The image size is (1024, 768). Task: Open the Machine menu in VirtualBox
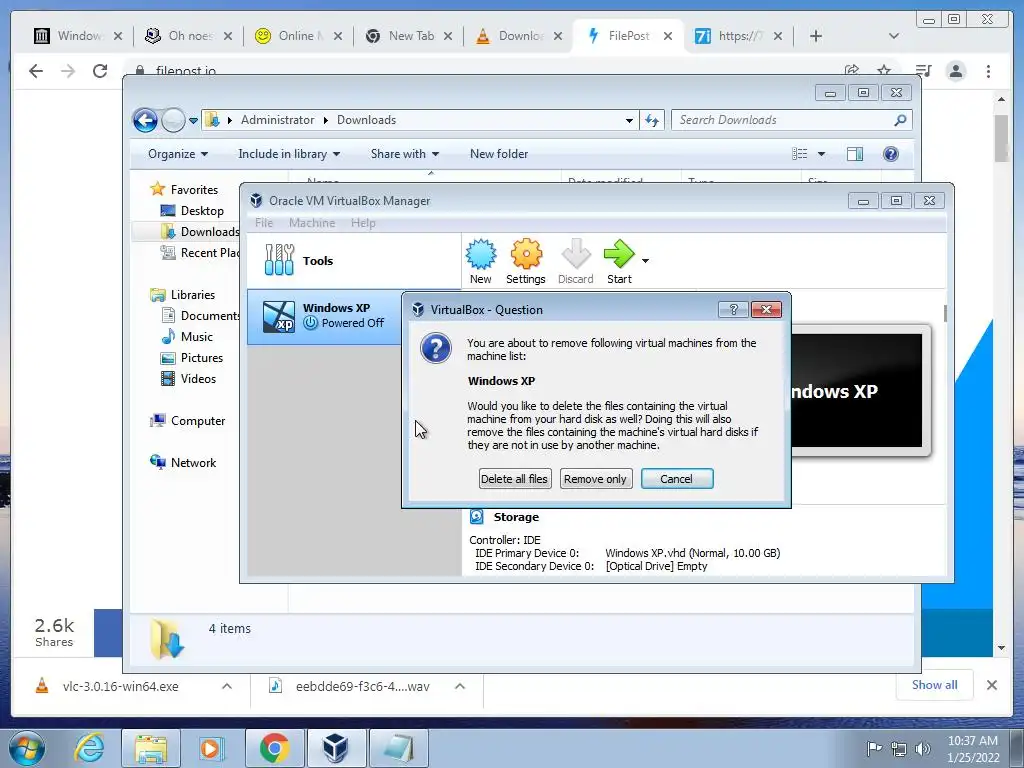tap(312, 223)
